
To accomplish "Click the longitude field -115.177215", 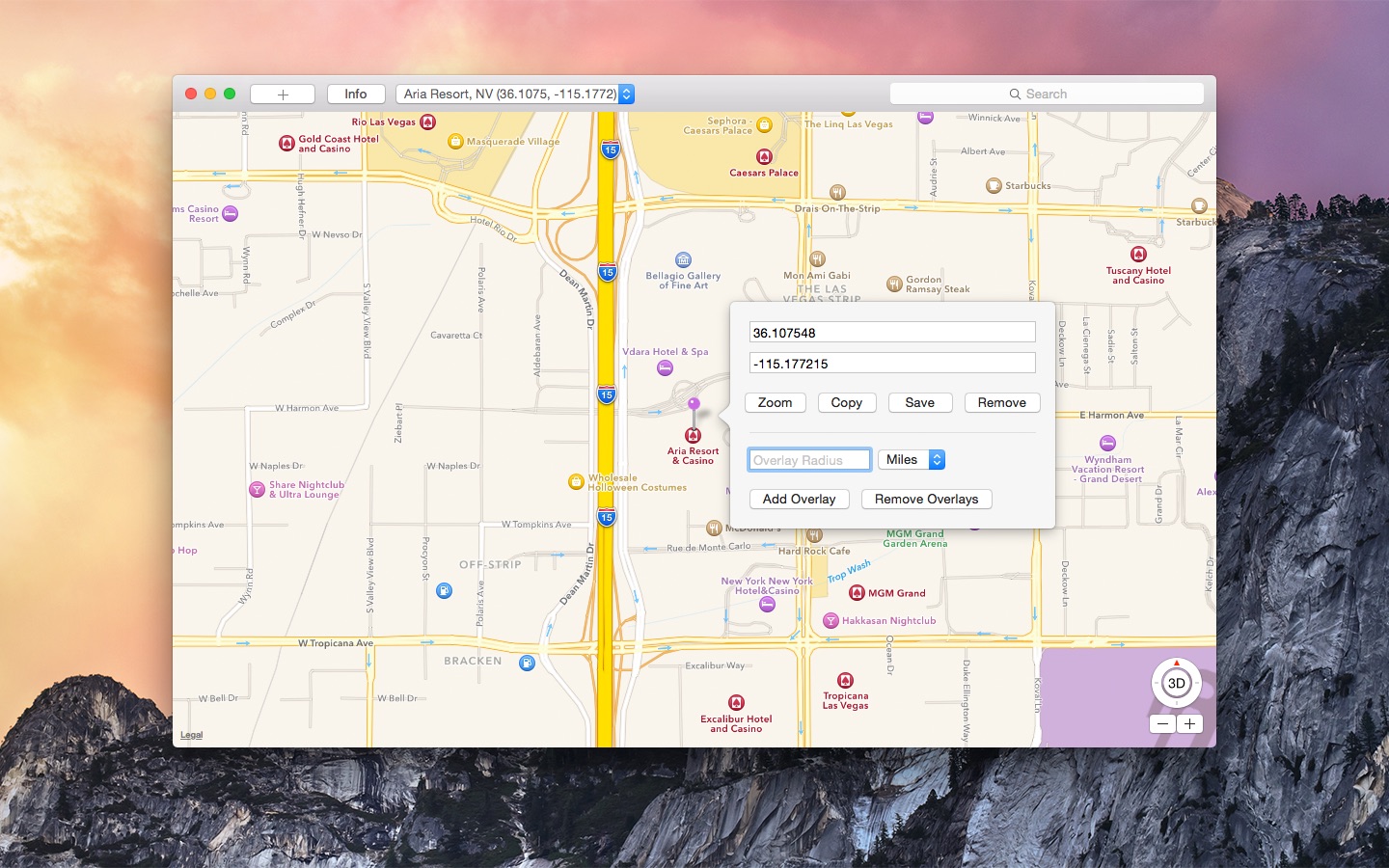I will pos(892,364).
